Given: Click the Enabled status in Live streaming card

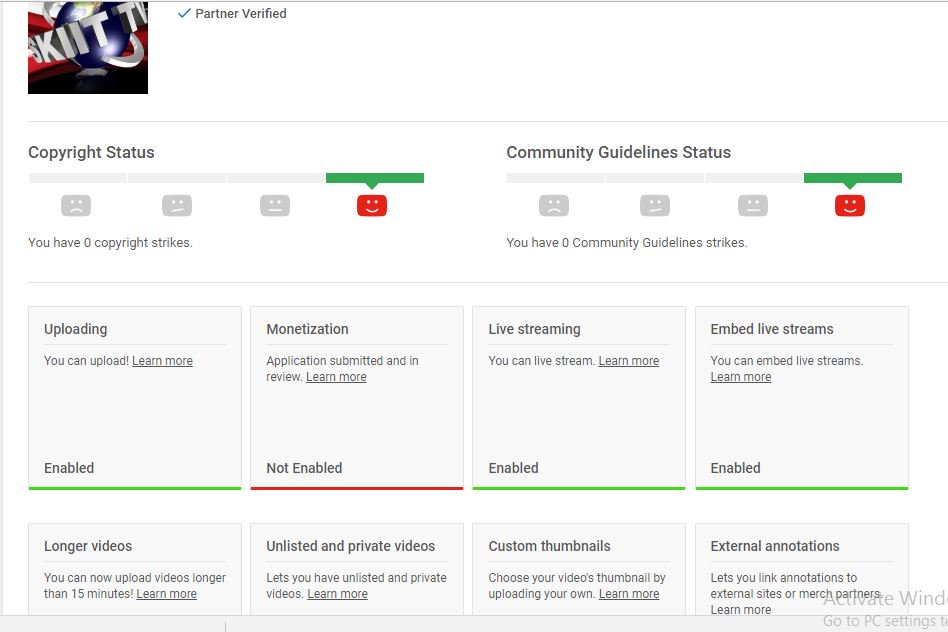Looking at the screenshot, I should click(513, 468).
